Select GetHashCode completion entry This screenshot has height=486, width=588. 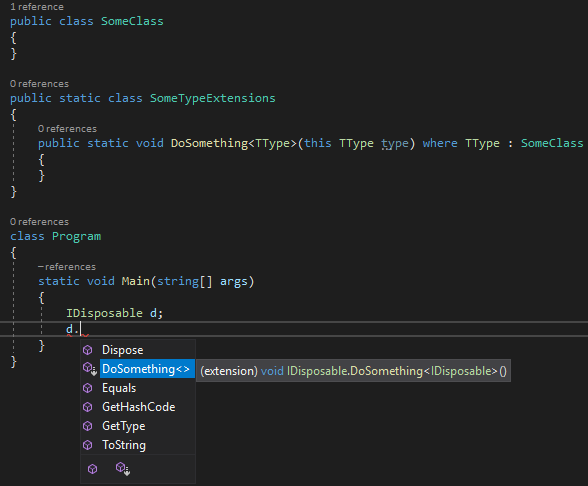[x=138, y=407]
